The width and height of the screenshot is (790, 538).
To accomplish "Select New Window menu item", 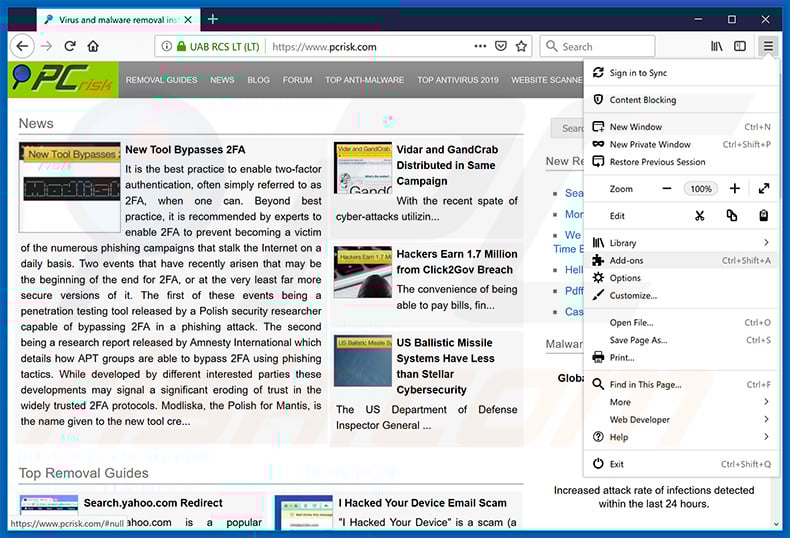I will pyautogui.click(x=682, y=127).
